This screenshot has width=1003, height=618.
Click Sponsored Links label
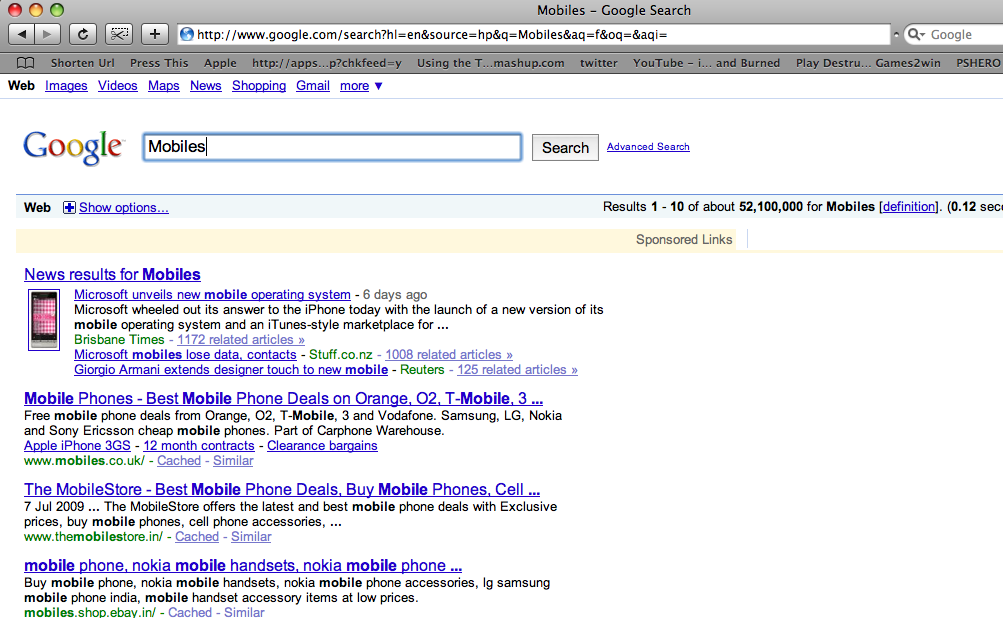pyautogui.click(x=684, y=240)
